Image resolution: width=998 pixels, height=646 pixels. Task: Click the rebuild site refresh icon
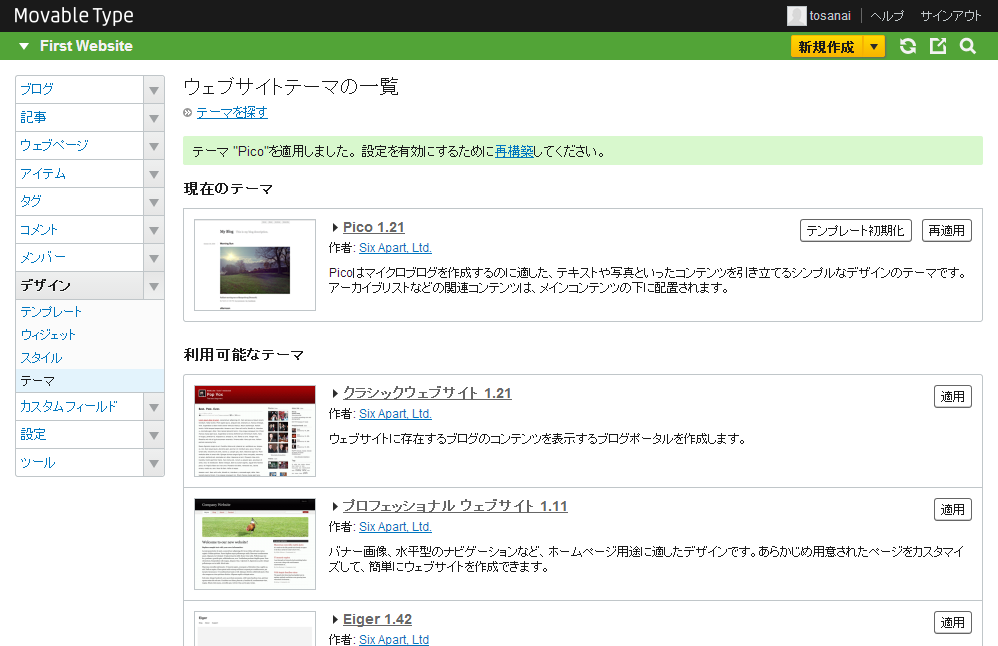click(x=908, y=46)
